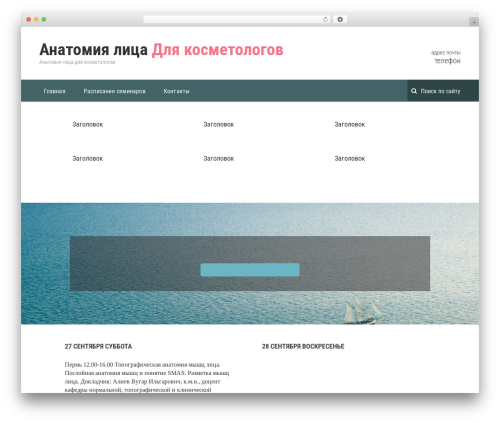Select the 28 сентября воскресенье heading
The image size is (500, 423).
pyautogui.click(x=303, y=347)
